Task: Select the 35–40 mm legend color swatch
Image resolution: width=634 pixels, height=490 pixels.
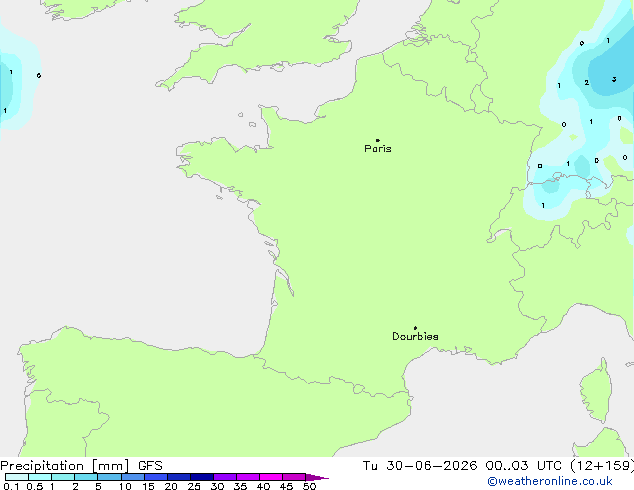Action: 247,477
